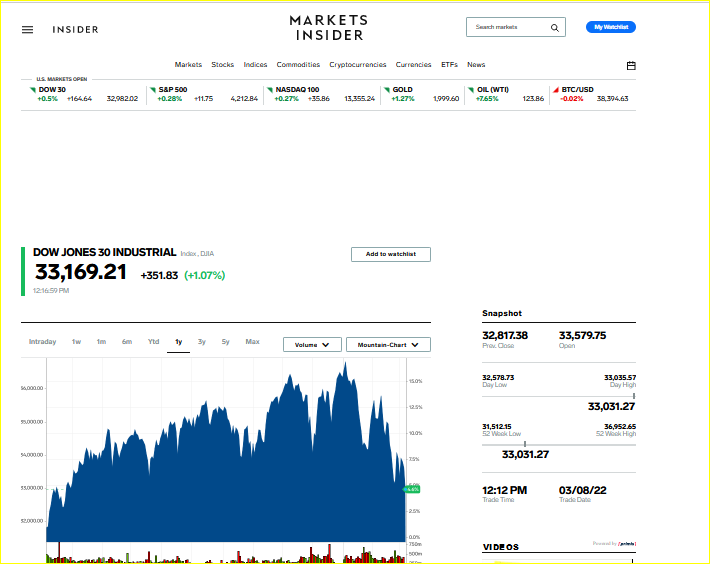Click Add to watchlist button
This screenshot has height=564, width=710.
tap(391, 254)
